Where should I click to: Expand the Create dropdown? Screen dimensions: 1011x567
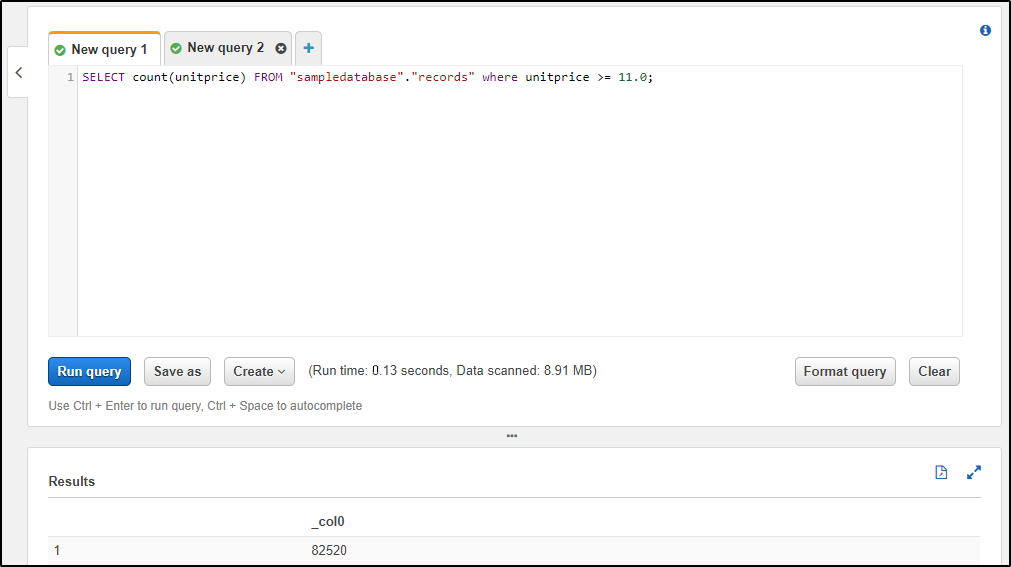(259, 371)
